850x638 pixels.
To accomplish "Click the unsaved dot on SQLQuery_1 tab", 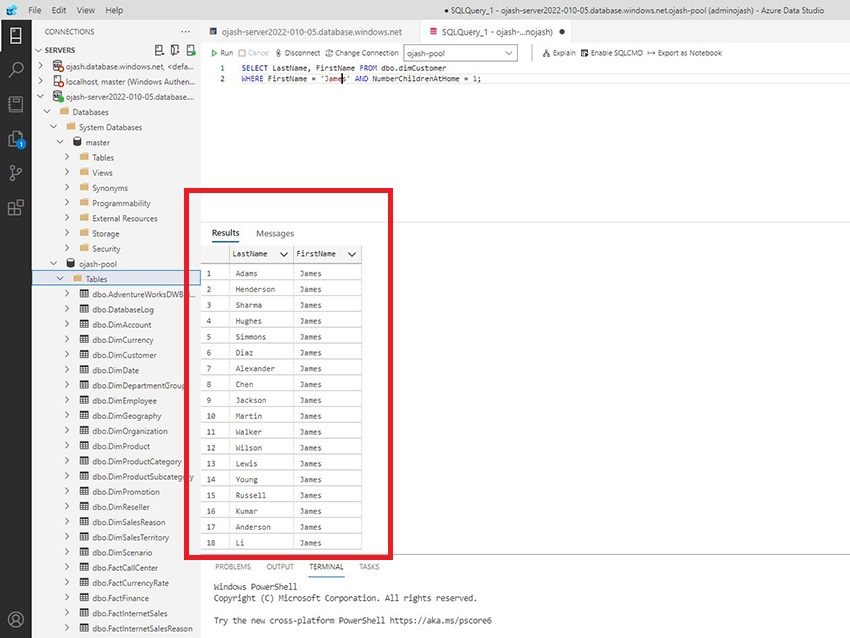I will pos(562,32).
